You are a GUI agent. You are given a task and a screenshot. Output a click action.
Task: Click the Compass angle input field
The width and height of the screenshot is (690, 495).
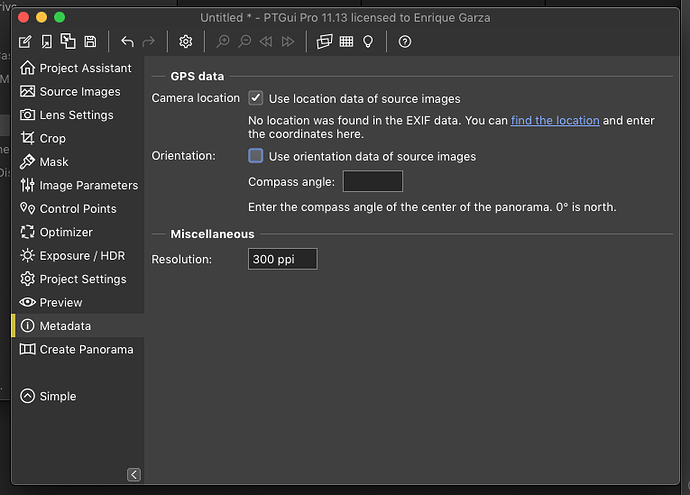[372, 181]
